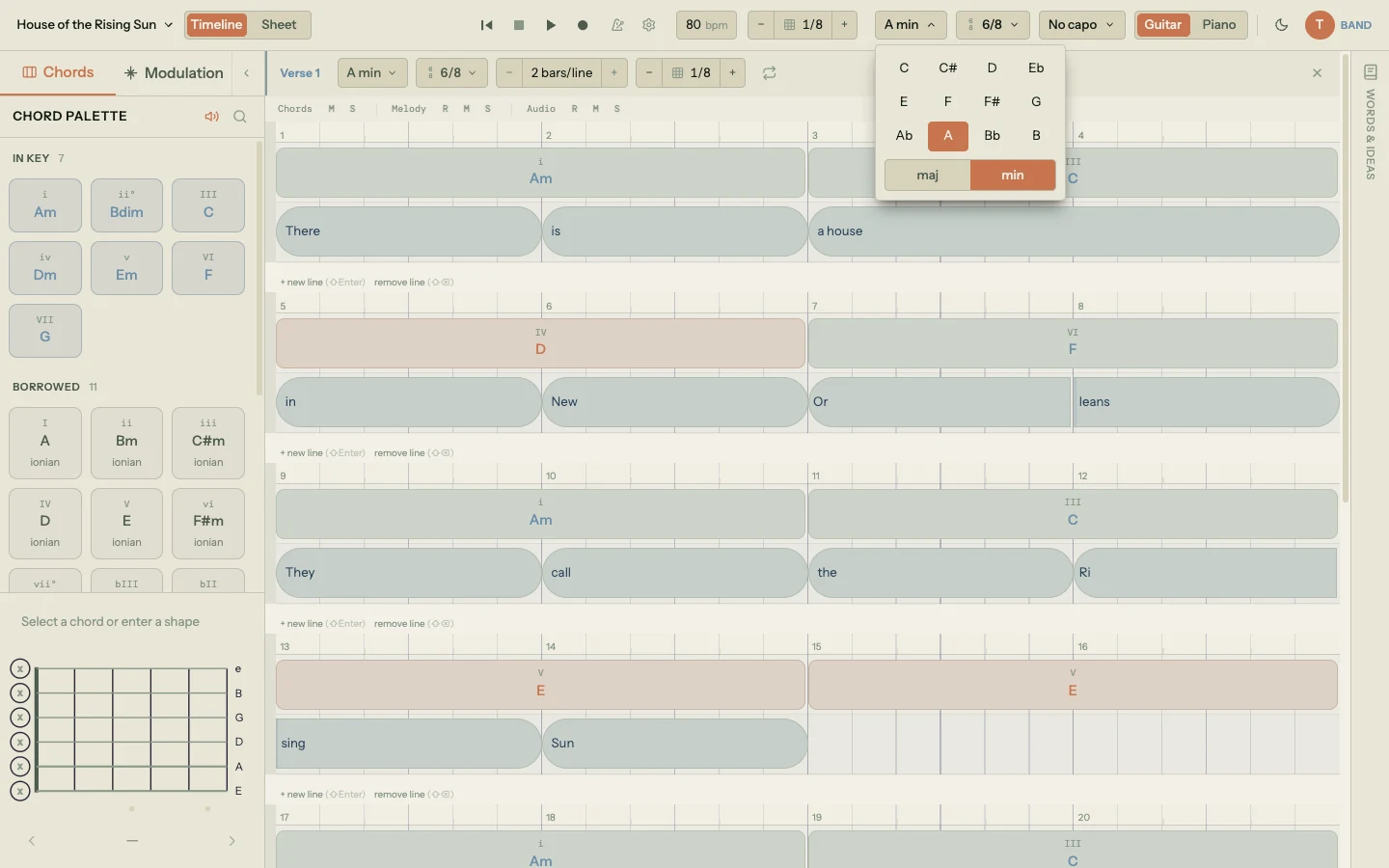Choose Bb as the root note

[992, 136]
